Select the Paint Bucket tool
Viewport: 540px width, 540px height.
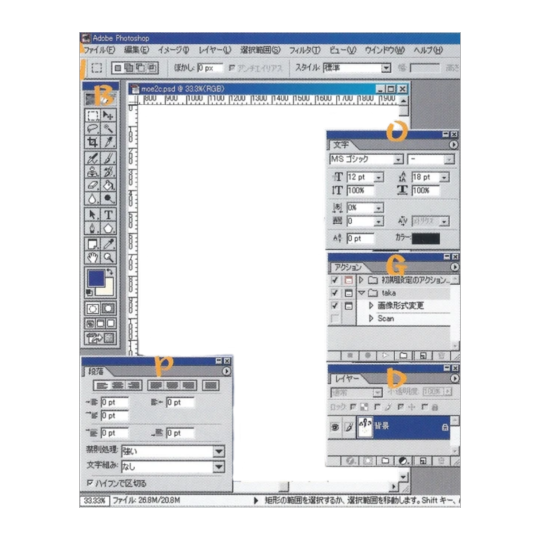[108, 185]
